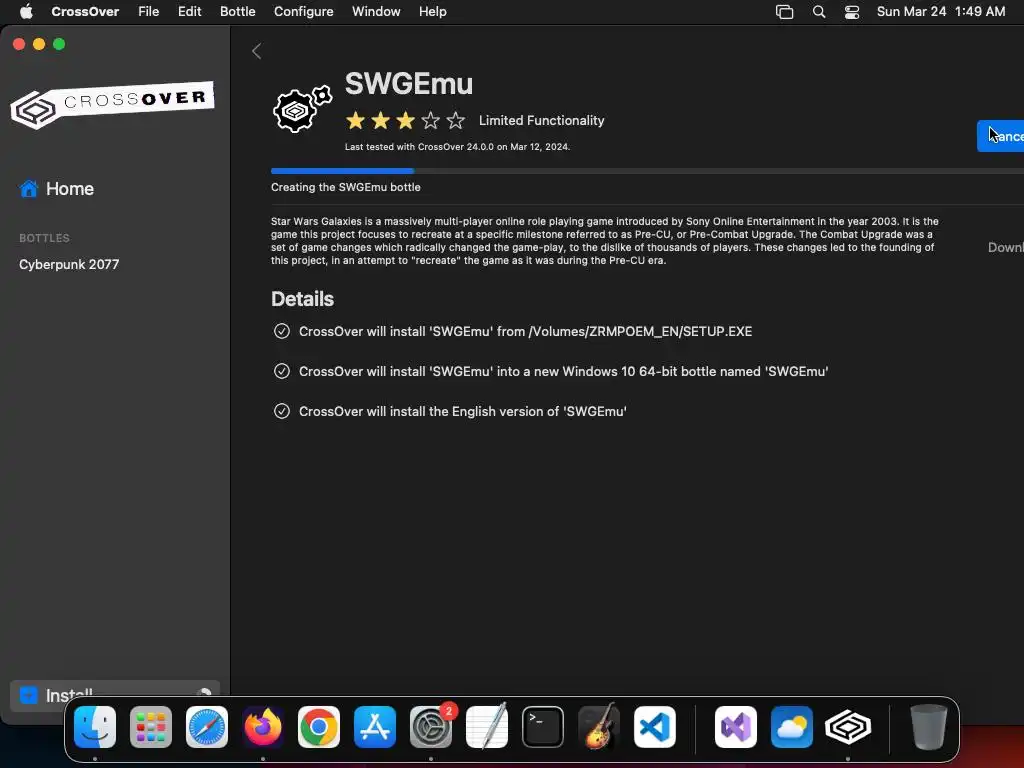Click the CrossOver icon in the dock

tap(848, 726)
